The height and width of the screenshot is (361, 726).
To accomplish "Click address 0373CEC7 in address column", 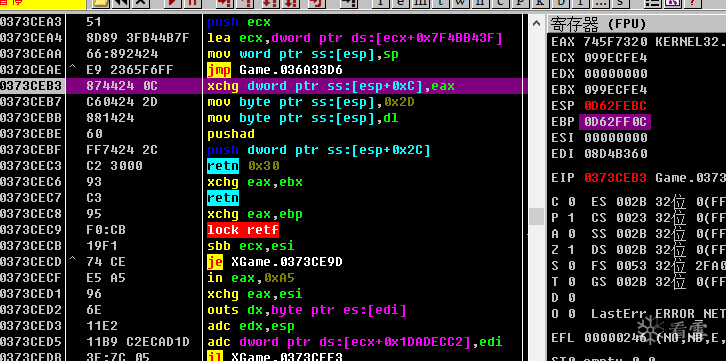I will click(x=31, y=198).
